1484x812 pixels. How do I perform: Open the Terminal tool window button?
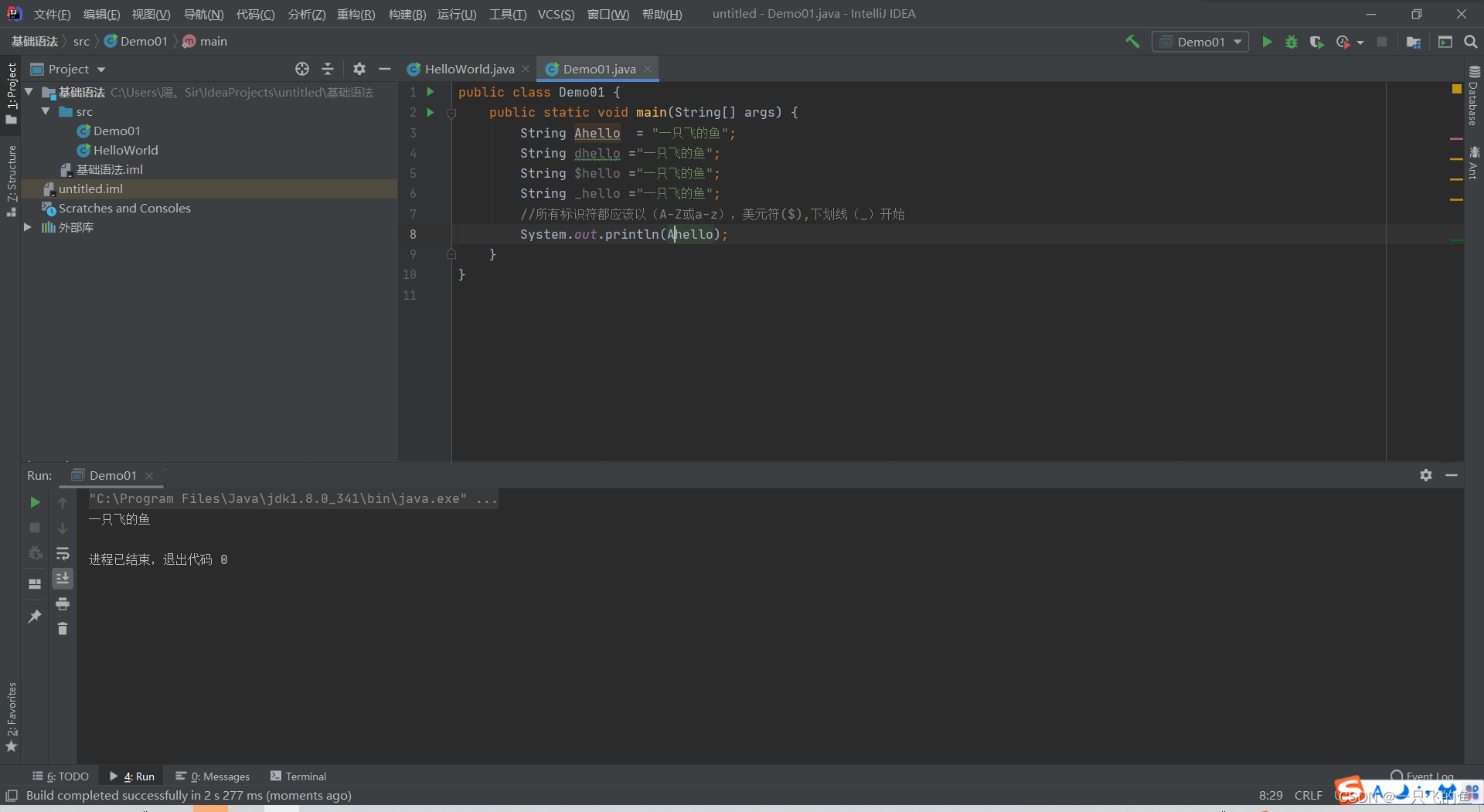coord(298,776)
